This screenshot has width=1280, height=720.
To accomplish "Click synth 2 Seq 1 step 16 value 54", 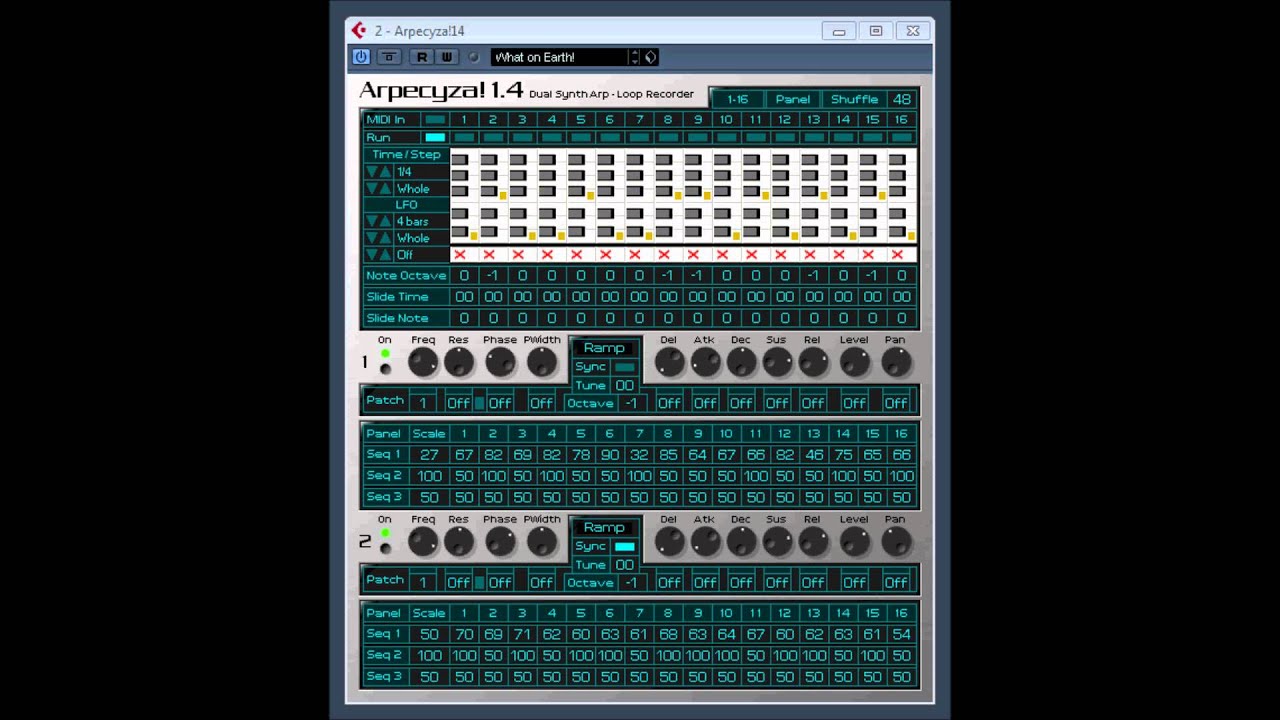I will point(902,635).
